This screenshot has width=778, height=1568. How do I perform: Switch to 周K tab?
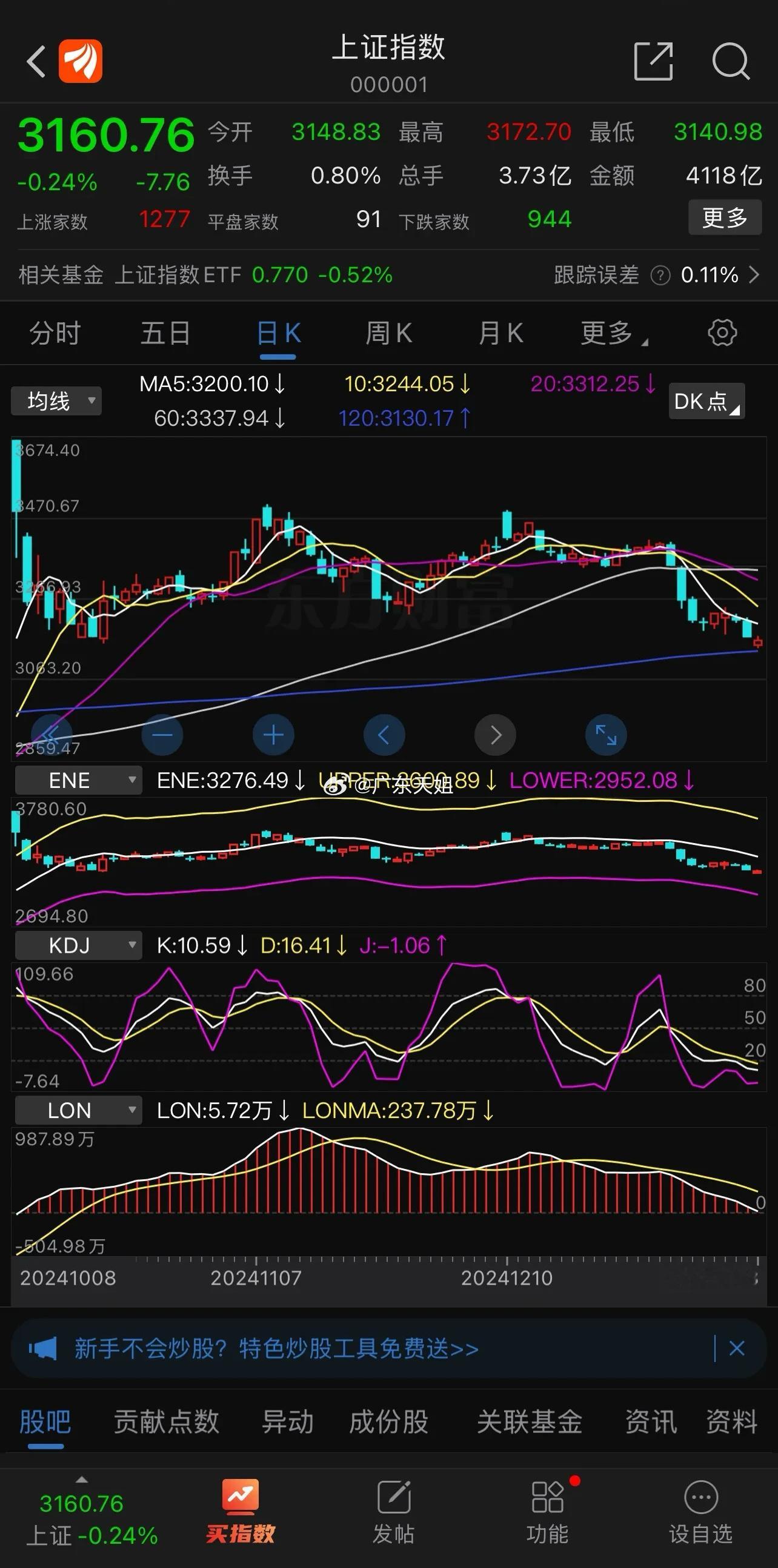[x=389, y=333]
